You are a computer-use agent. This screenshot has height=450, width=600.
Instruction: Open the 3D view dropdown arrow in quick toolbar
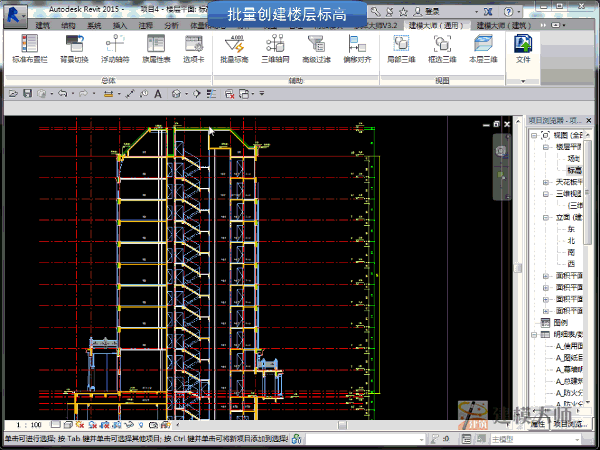click(x=186, y=94)
